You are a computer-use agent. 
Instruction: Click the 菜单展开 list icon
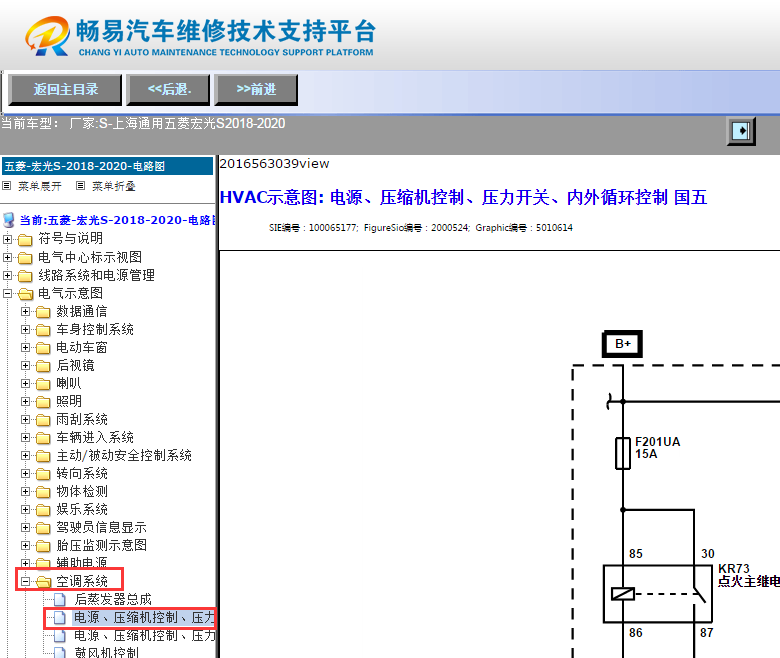click(6, 186)
